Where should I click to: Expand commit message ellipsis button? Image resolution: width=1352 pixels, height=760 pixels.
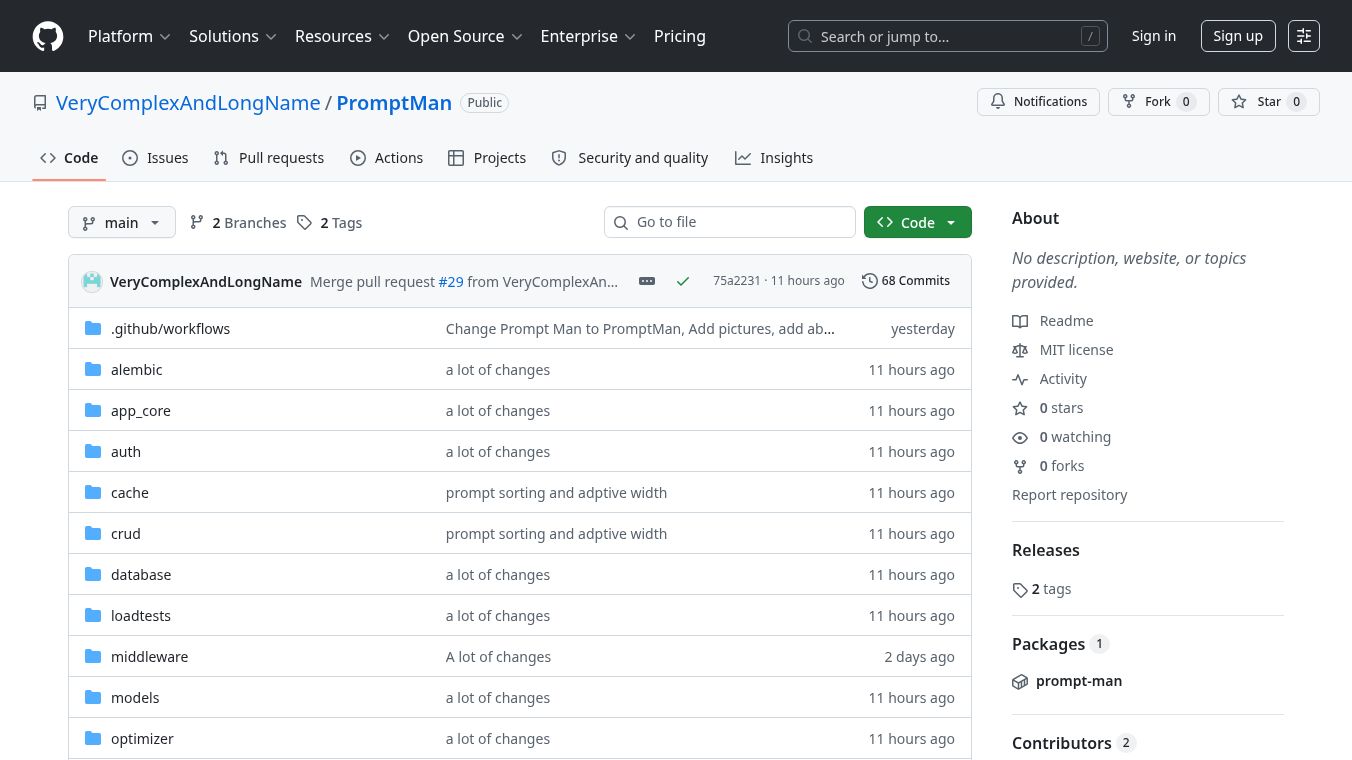(647, 281)
